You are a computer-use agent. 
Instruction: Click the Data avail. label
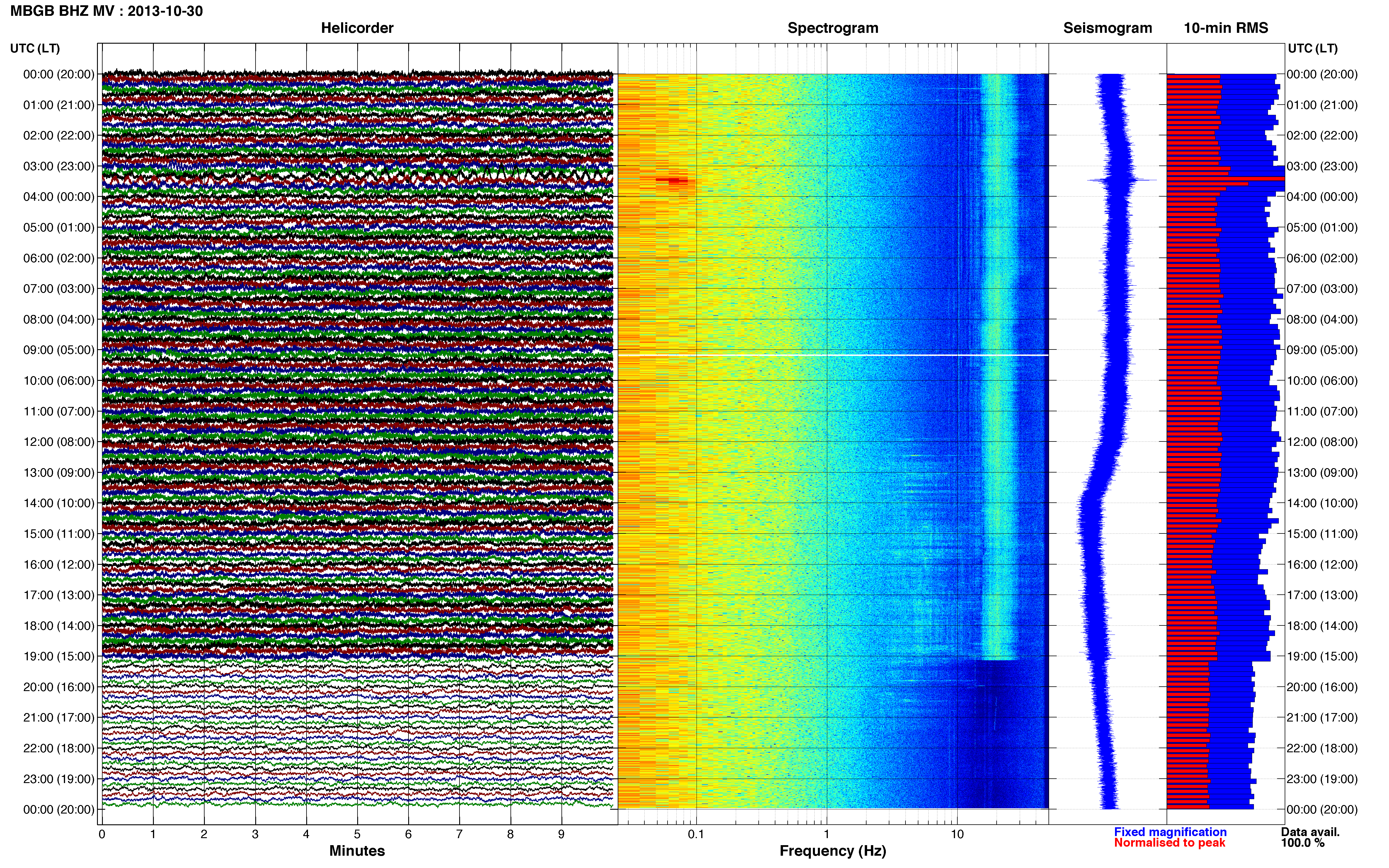point(1310,832)
